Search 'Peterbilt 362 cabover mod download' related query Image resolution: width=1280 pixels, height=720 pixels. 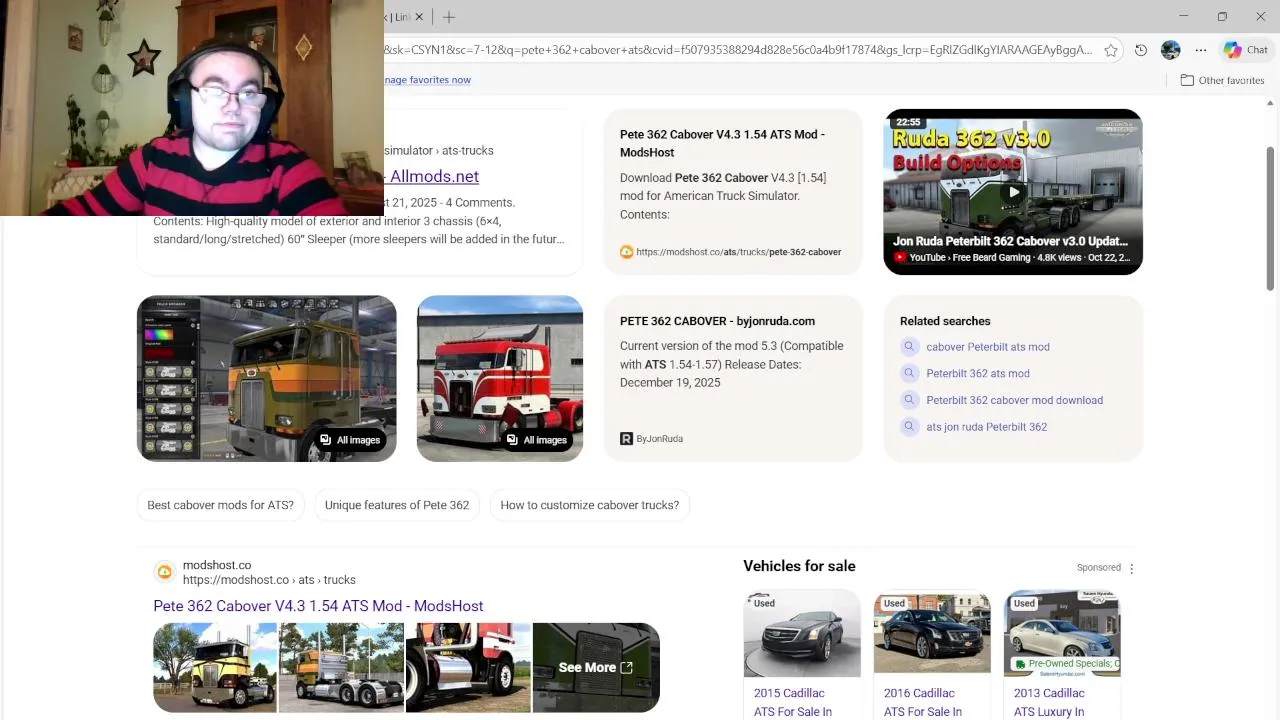pyautogui.click(x=1015, y=400)
